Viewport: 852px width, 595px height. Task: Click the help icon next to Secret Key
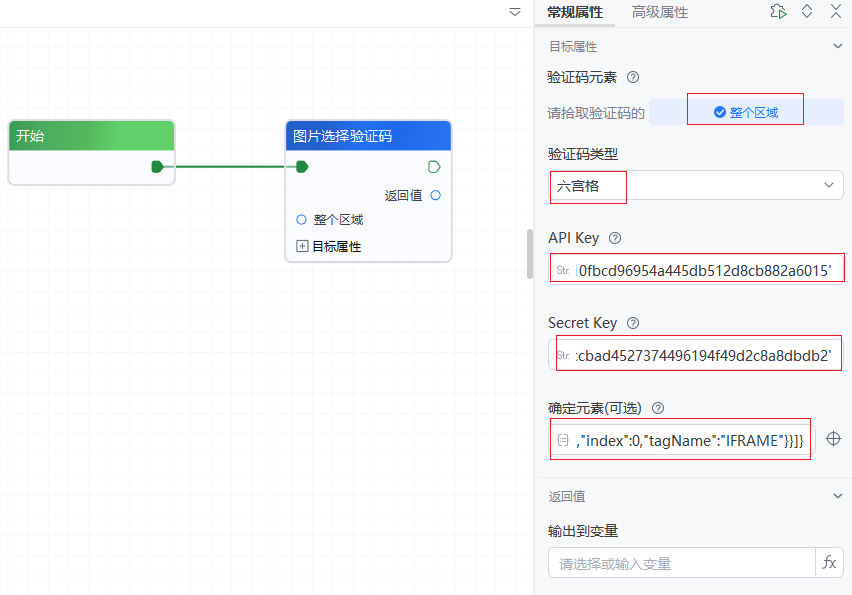point(633,323)
